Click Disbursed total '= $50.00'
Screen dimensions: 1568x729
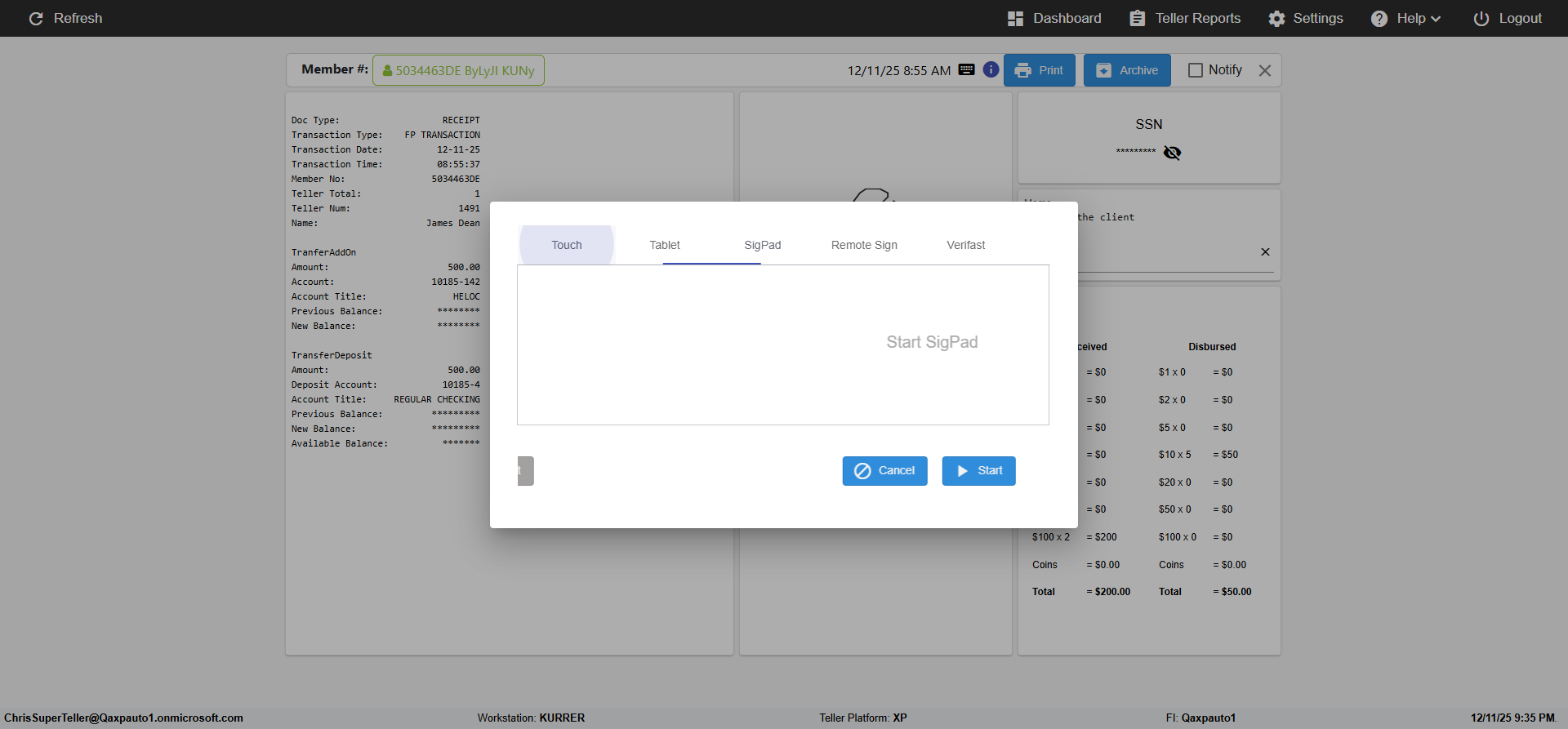click(1232, 592)
